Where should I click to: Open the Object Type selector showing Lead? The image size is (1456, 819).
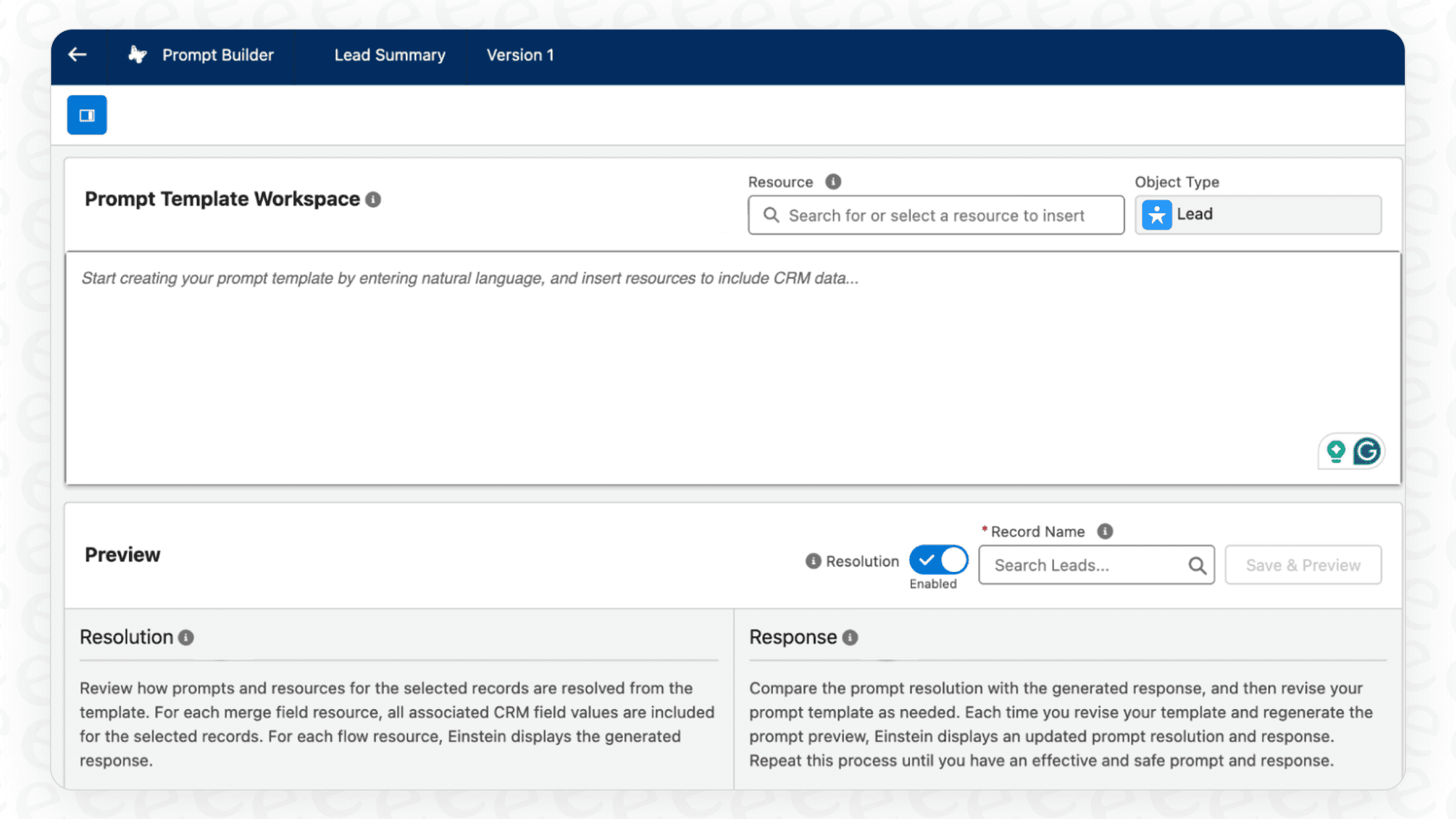coord(1258,214)
